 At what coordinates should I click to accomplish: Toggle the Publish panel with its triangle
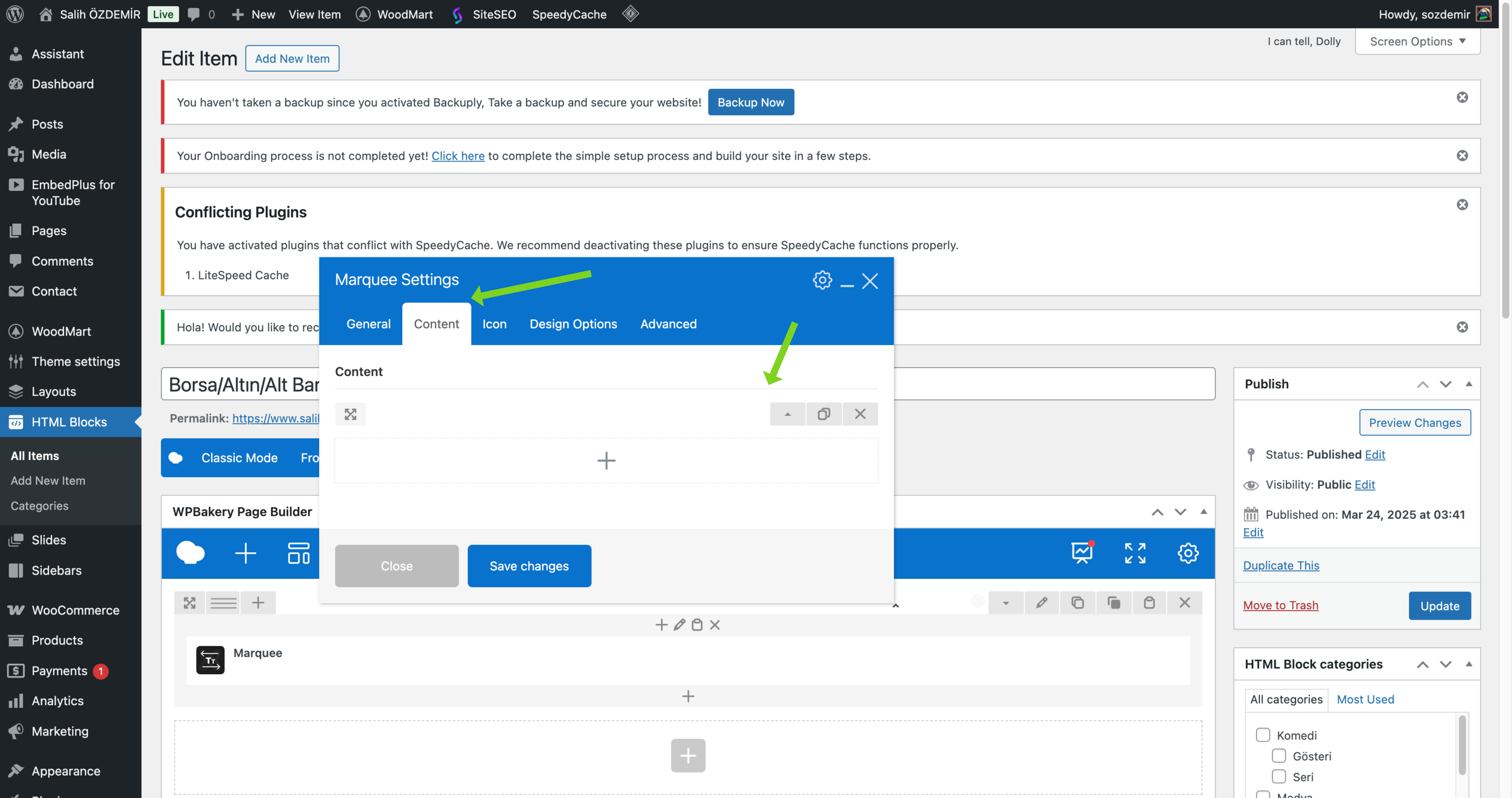[1469, 384]
